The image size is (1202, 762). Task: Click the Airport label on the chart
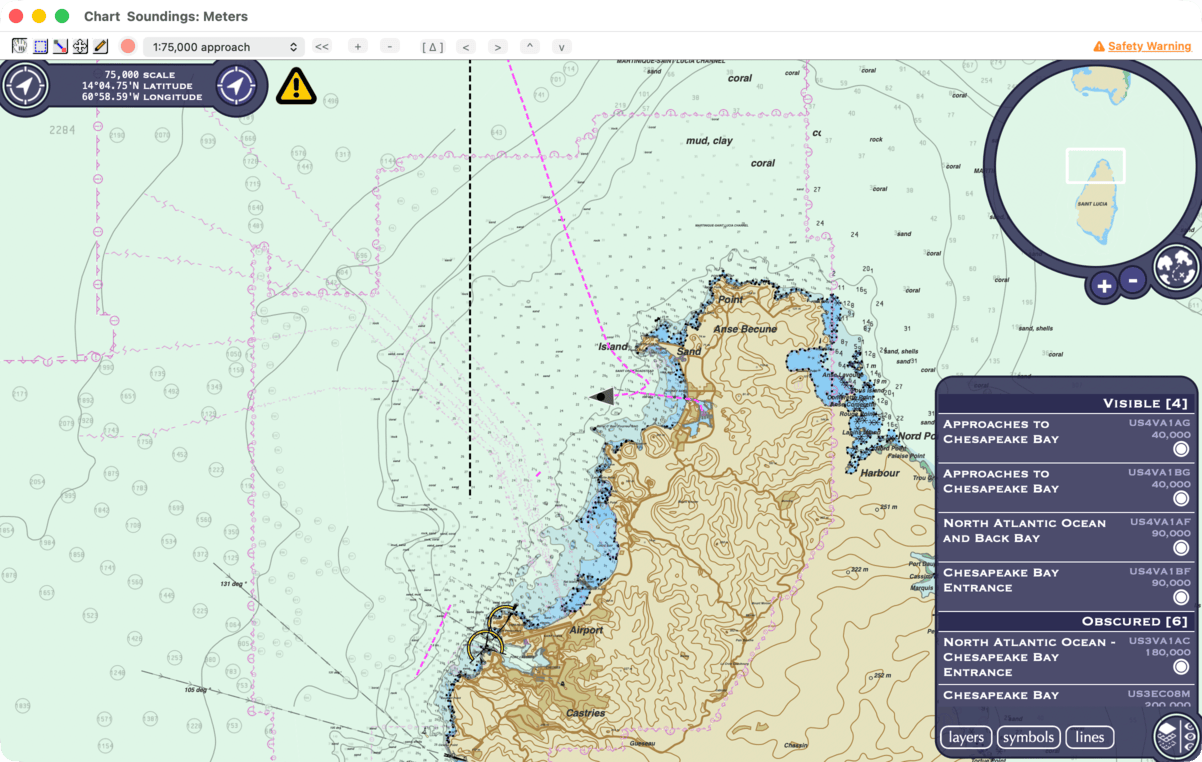586,630
